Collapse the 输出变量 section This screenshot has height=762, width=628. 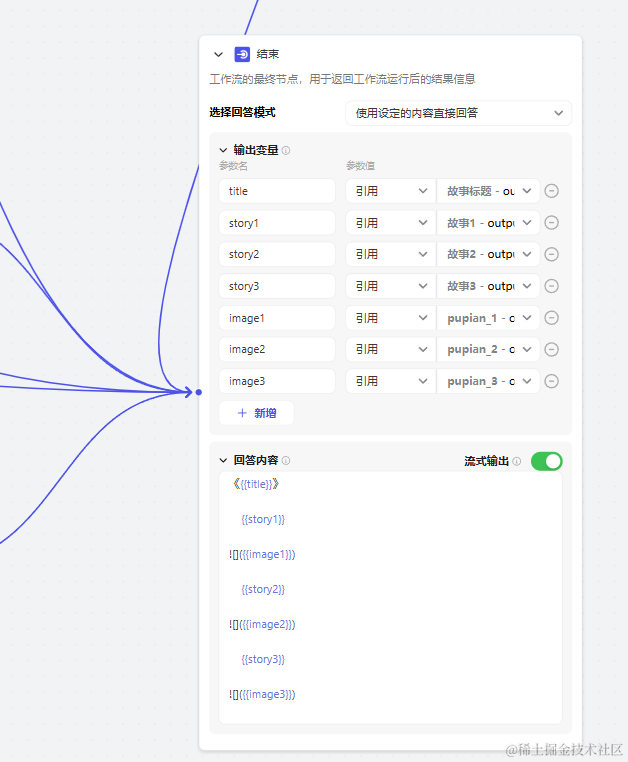coord(224,151)
